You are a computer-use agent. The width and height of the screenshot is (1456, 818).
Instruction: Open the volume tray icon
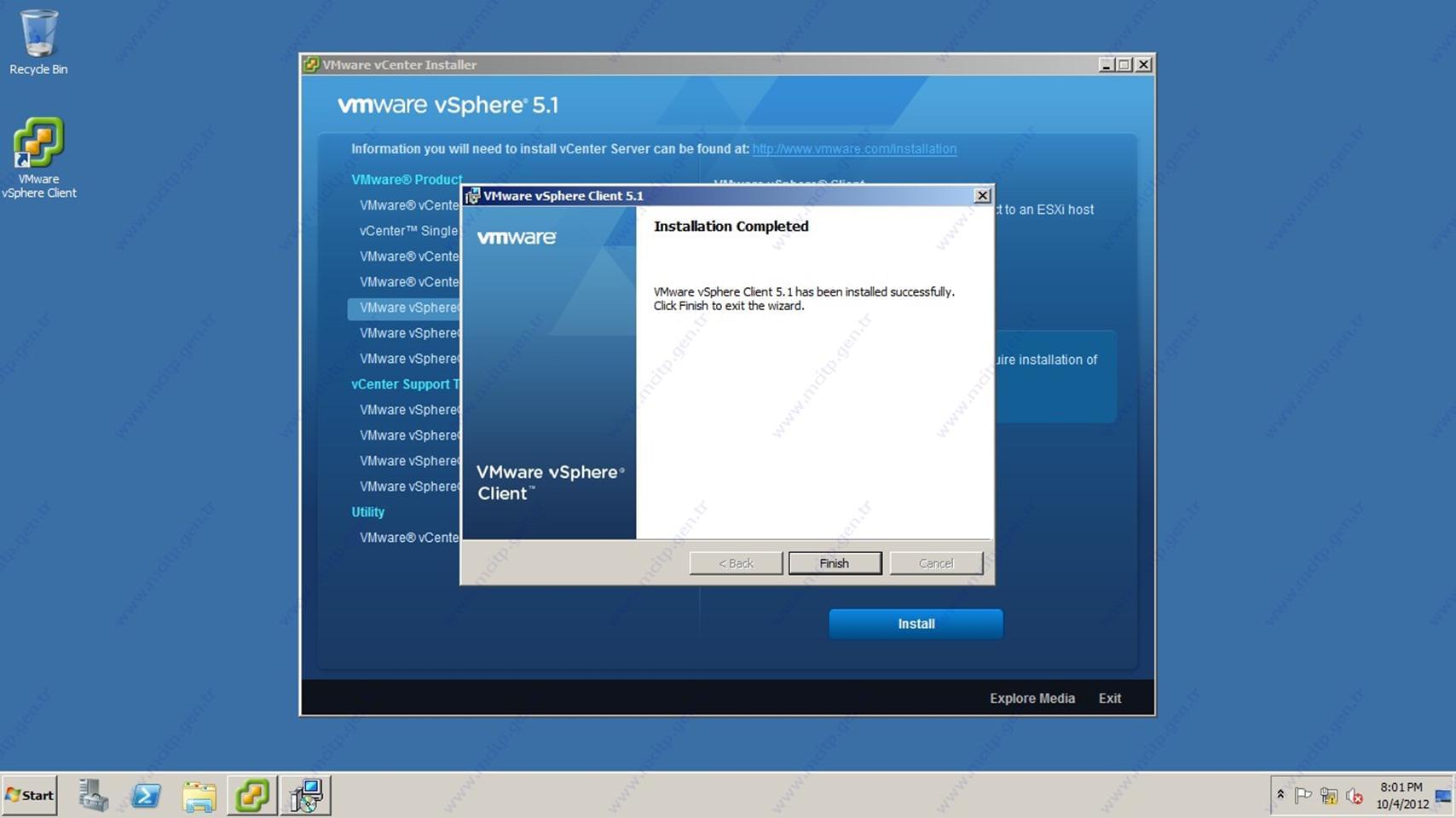point(1354,796)
